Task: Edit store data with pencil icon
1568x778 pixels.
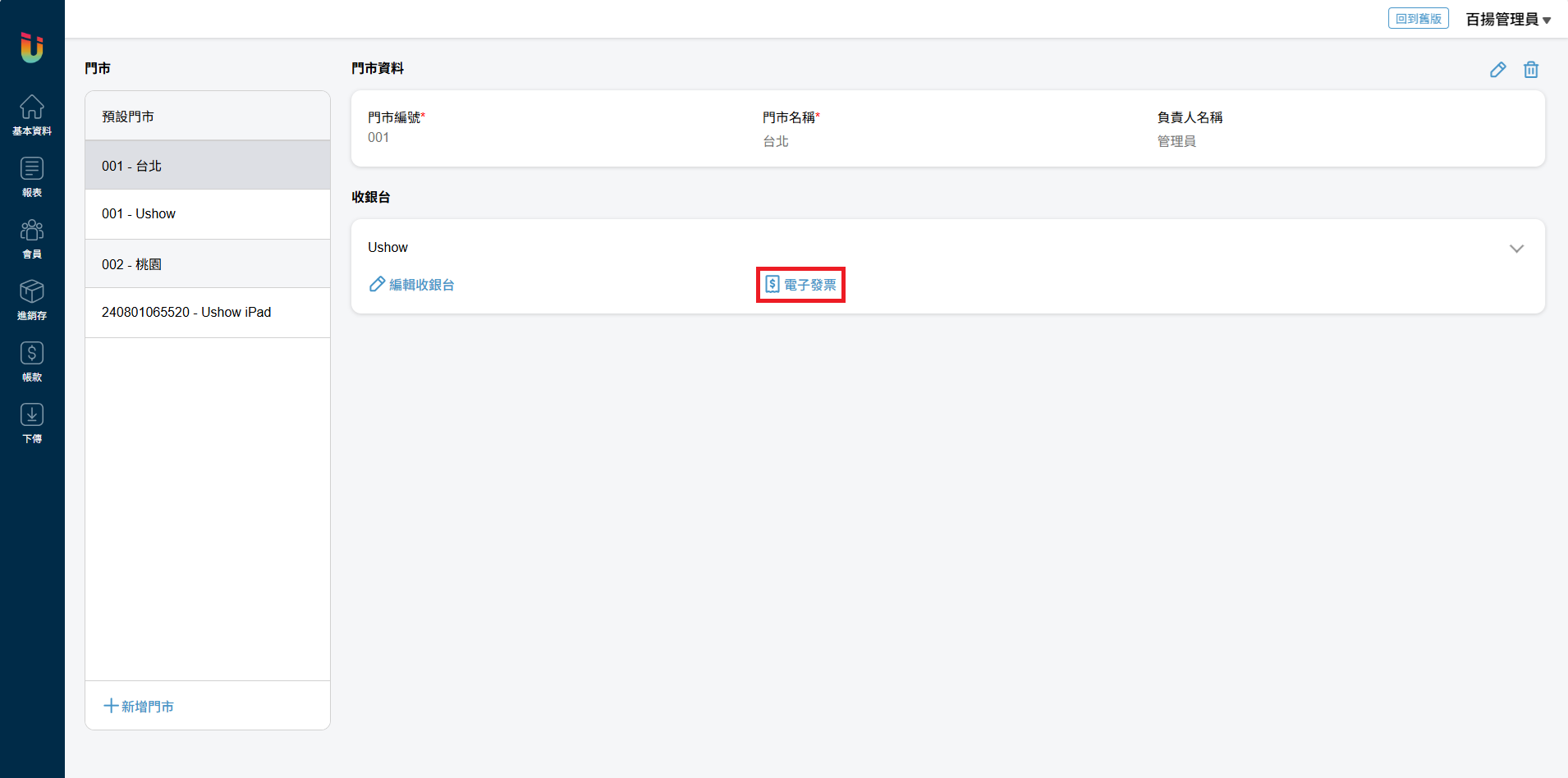Action: click(x=1497, y=70)
